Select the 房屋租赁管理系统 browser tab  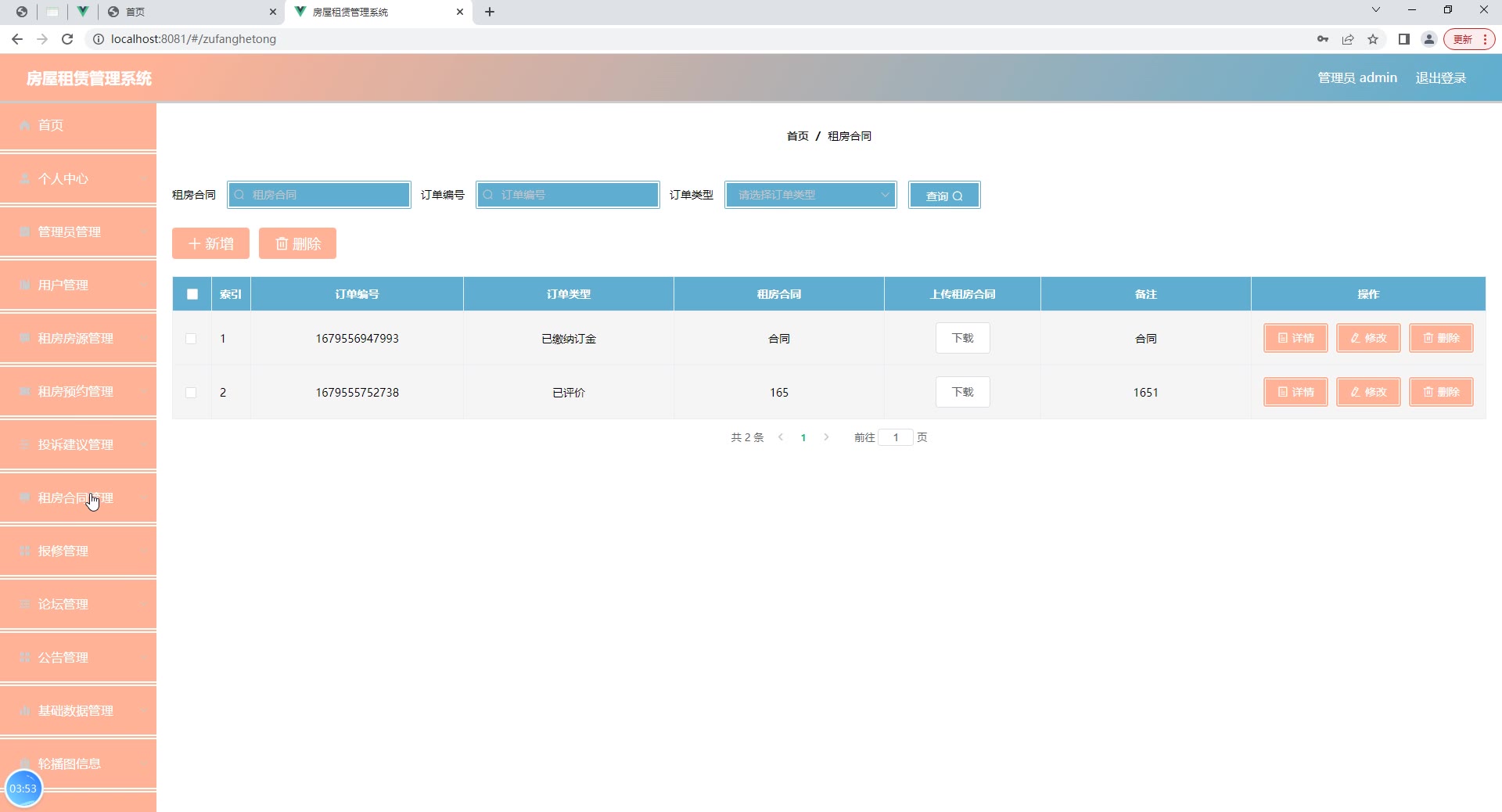pos(379,12)
